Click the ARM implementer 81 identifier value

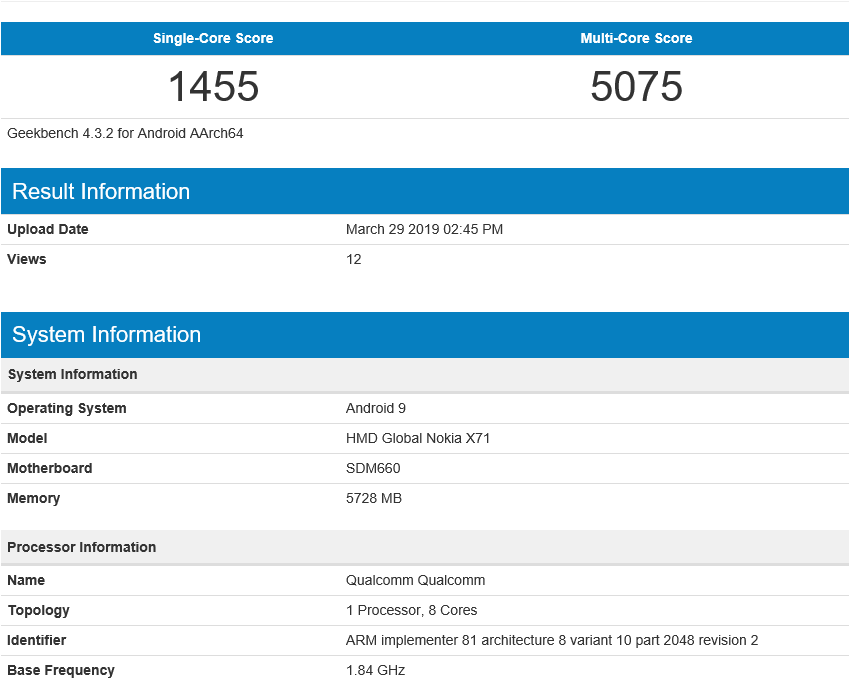[x=552, y=640]
